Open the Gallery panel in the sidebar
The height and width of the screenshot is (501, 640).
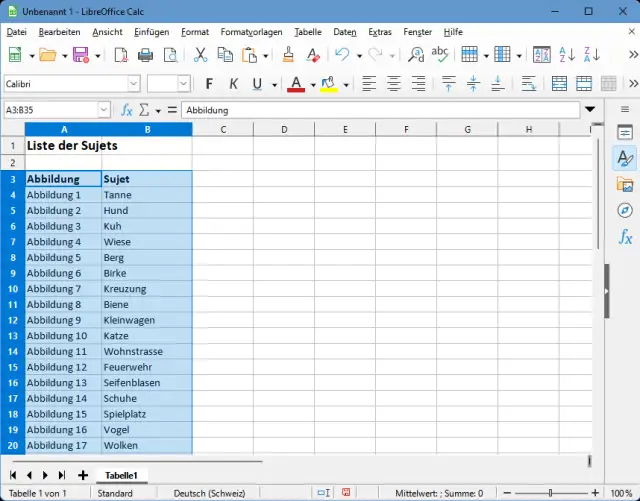coord(625,184)
